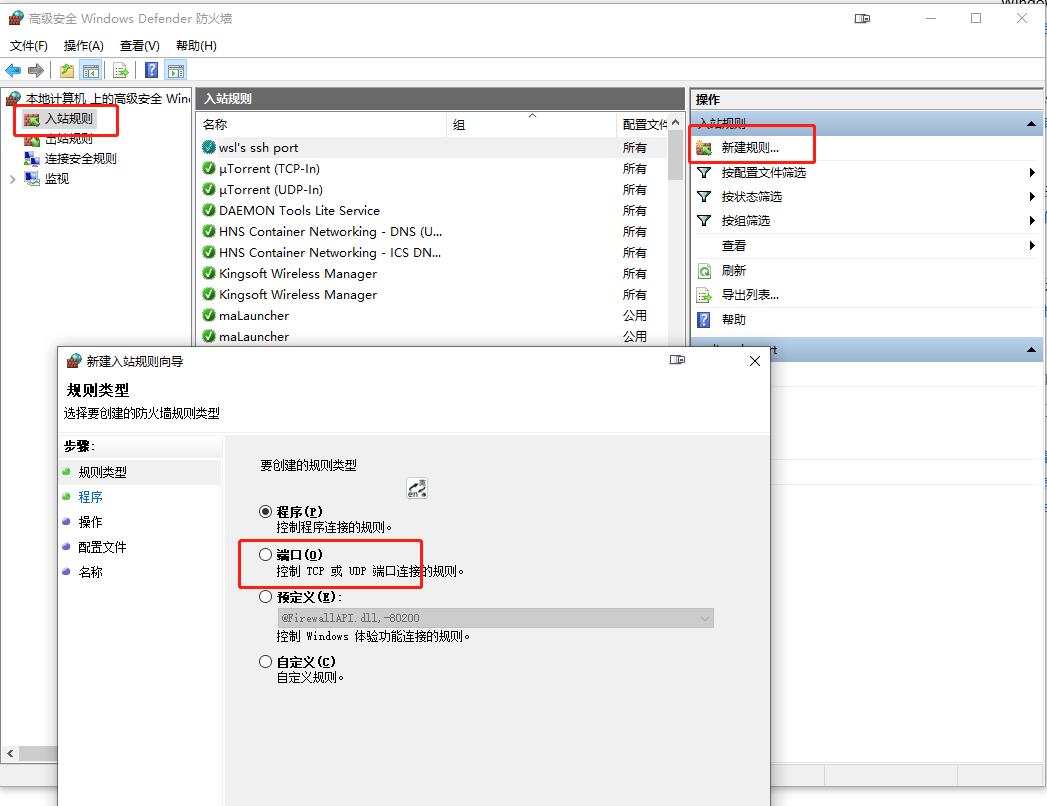The width and height of the screenshot is (1047, 806).
Task: Select 入站规则 in the left tree
Action: 68,119
